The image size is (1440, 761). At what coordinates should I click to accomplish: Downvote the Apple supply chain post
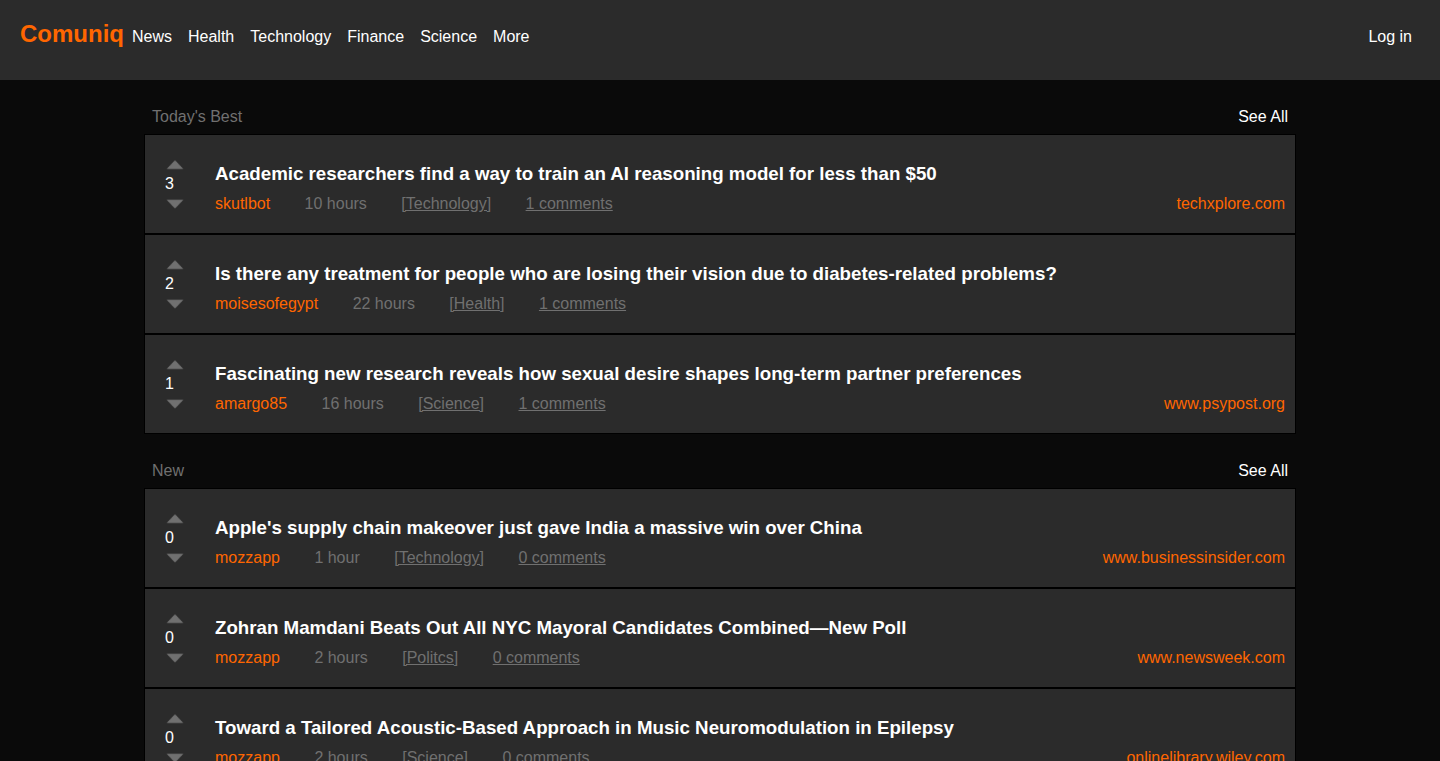(x=175, y=557)
